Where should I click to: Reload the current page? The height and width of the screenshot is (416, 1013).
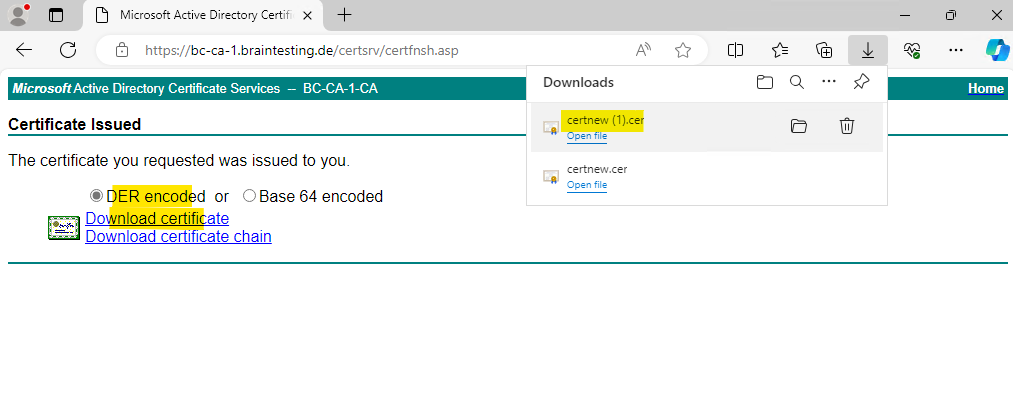click(68, 50)
